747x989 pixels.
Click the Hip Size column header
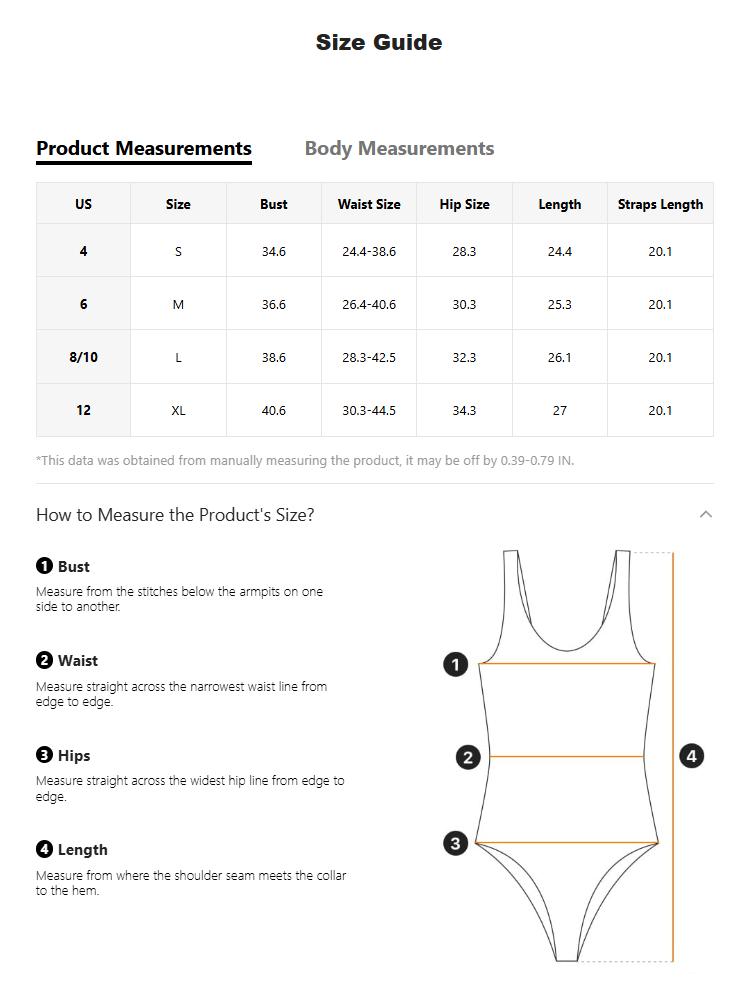[464, 204]
